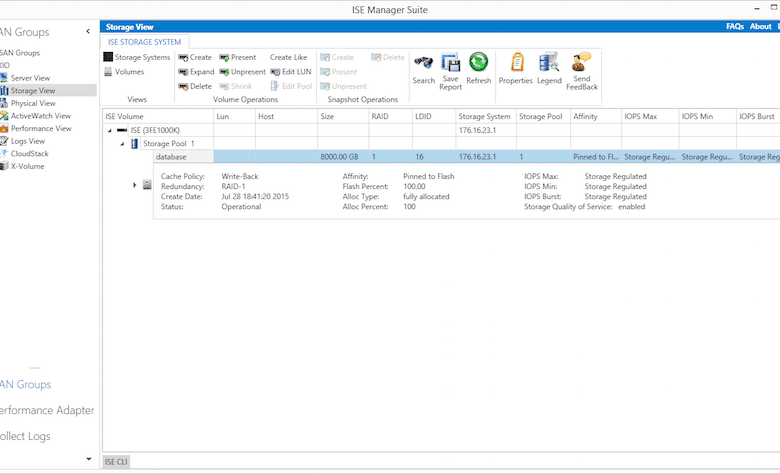
Task: Switch to Volumes view
Action: 124,72
